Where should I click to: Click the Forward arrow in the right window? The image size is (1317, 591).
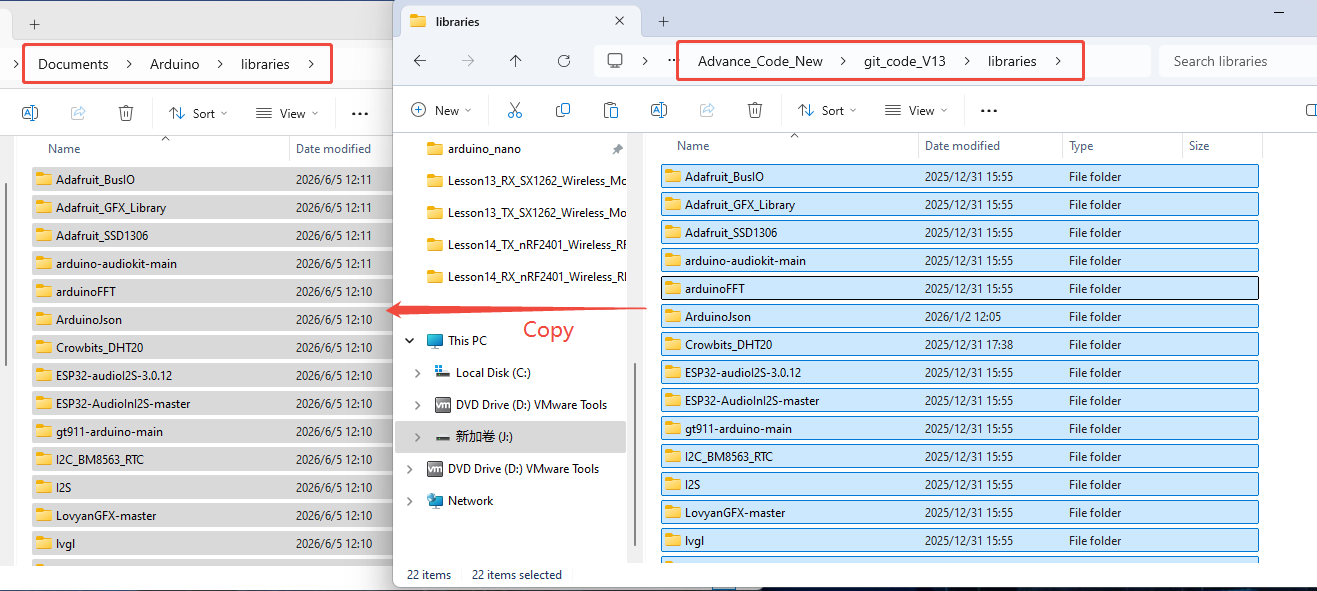tap(468, 61)
